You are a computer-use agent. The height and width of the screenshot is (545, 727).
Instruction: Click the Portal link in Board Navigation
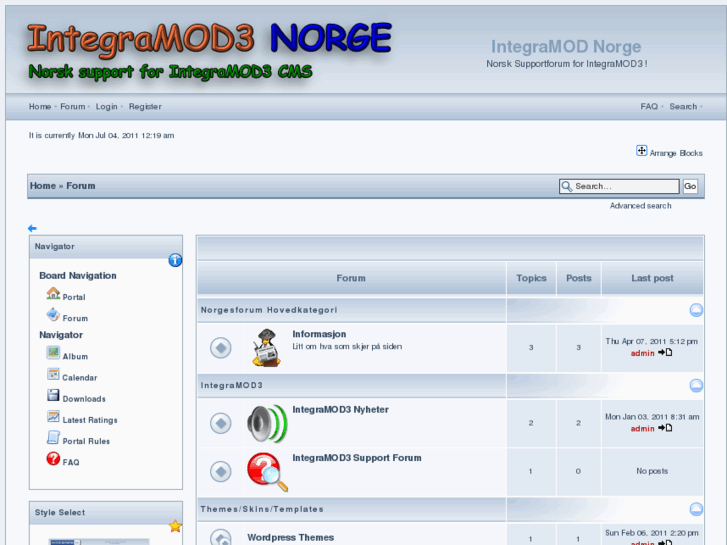click(74, 297)
